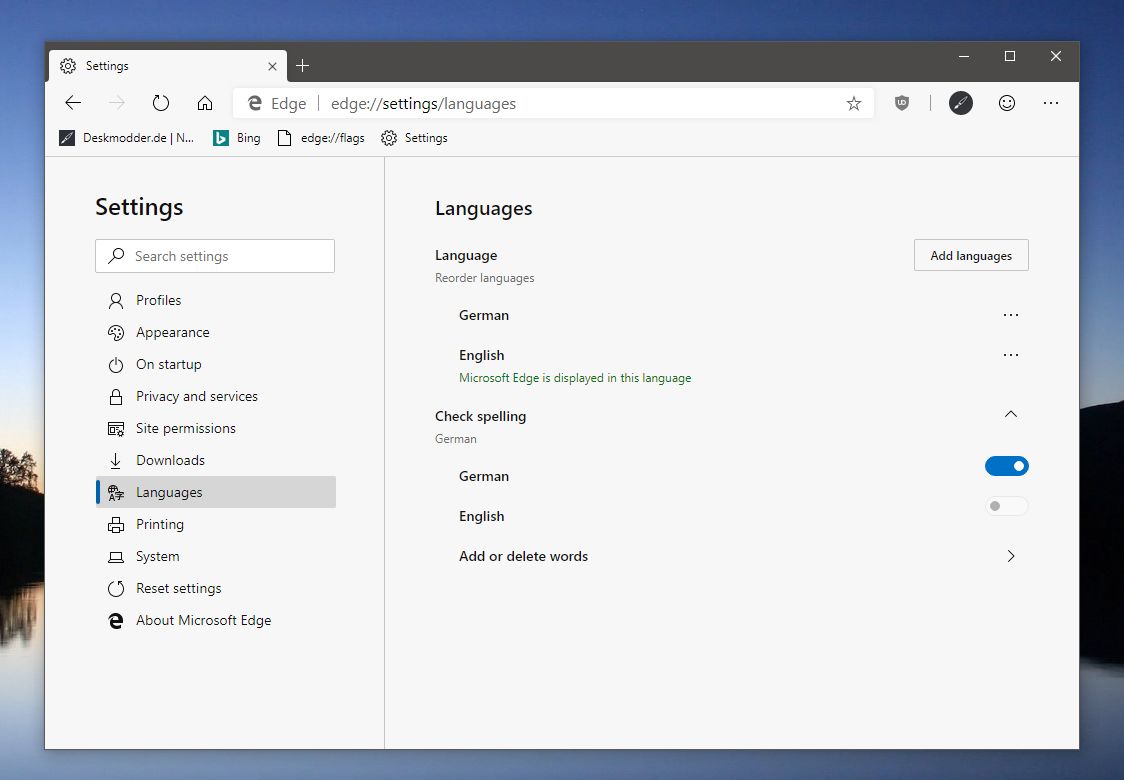Add this page to favorites star
This screenshot has width=1124, height=780.
point(853,103)
